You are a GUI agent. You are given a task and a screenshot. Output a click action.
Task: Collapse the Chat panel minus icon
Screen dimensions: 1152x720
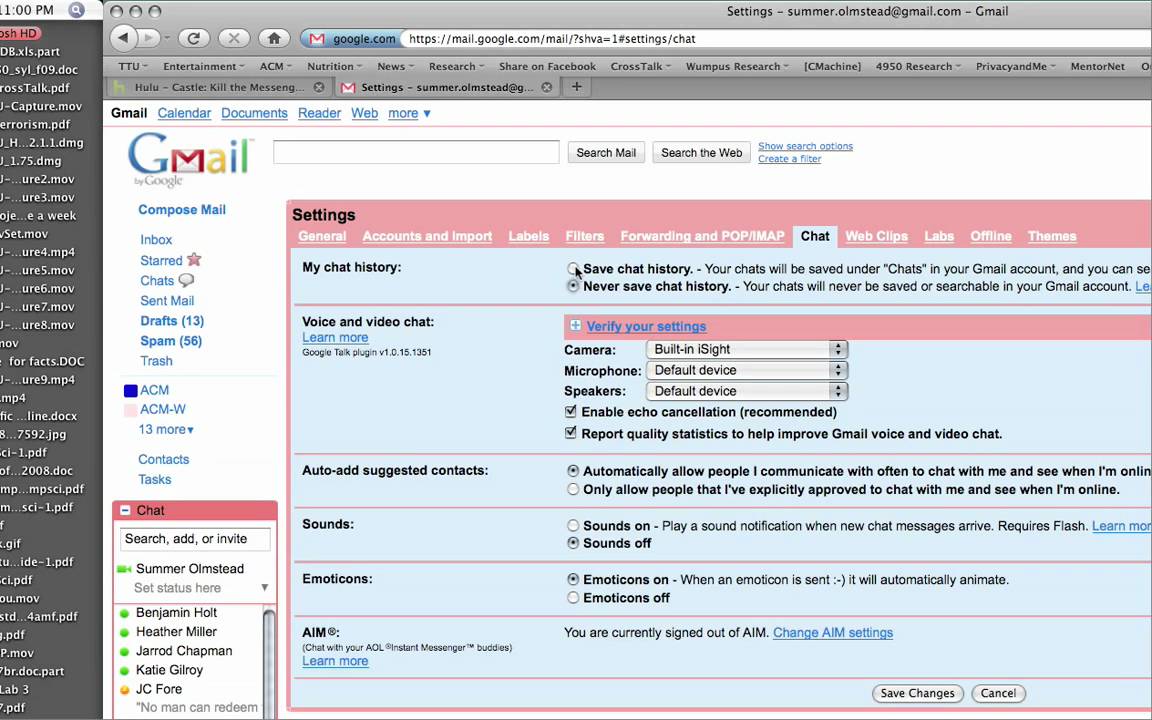pos(125,510)
